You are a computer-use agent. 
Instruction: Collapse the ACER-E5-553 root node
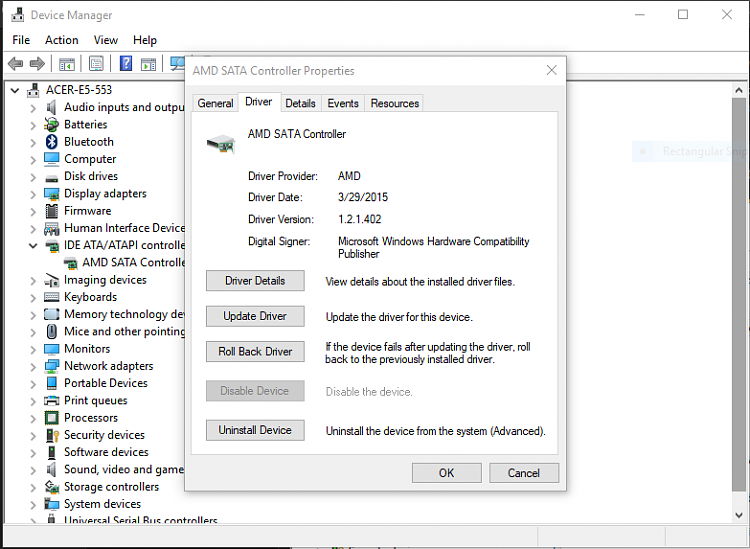click(15, 90)
